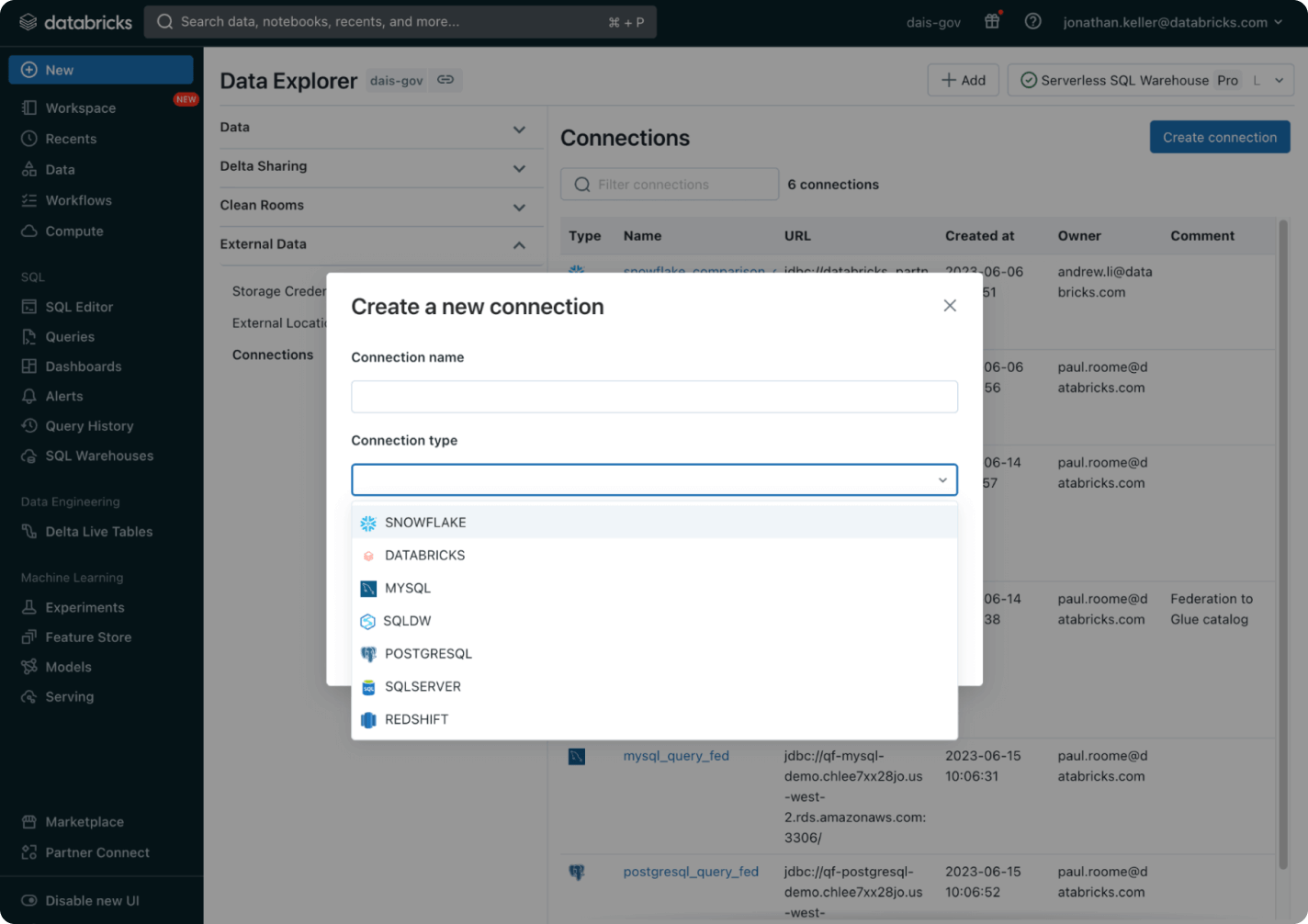This screenshot has width=1308, height=924.
Task: Click the Snowflake icon in the dropdown list
Action: (368, 523)
